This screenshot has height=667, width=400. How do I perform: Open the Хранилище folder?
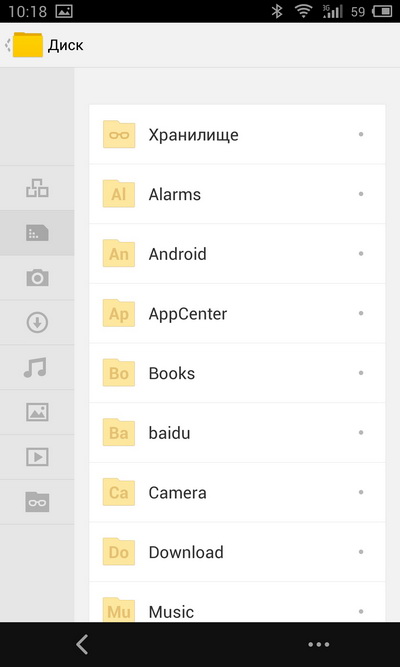point(237,134)
